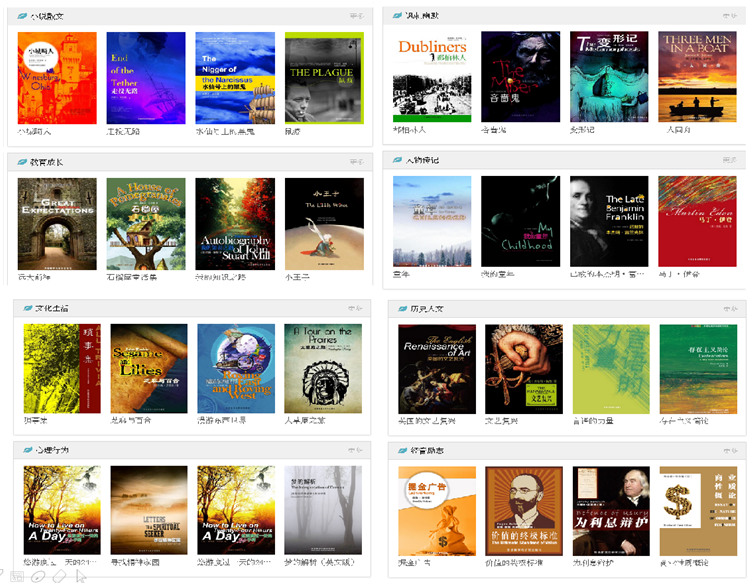Click the leaf icon beside 小说散文 heading
Image resolution: width=755 pixels, height=584 pixels.
(x=22, y=16)
